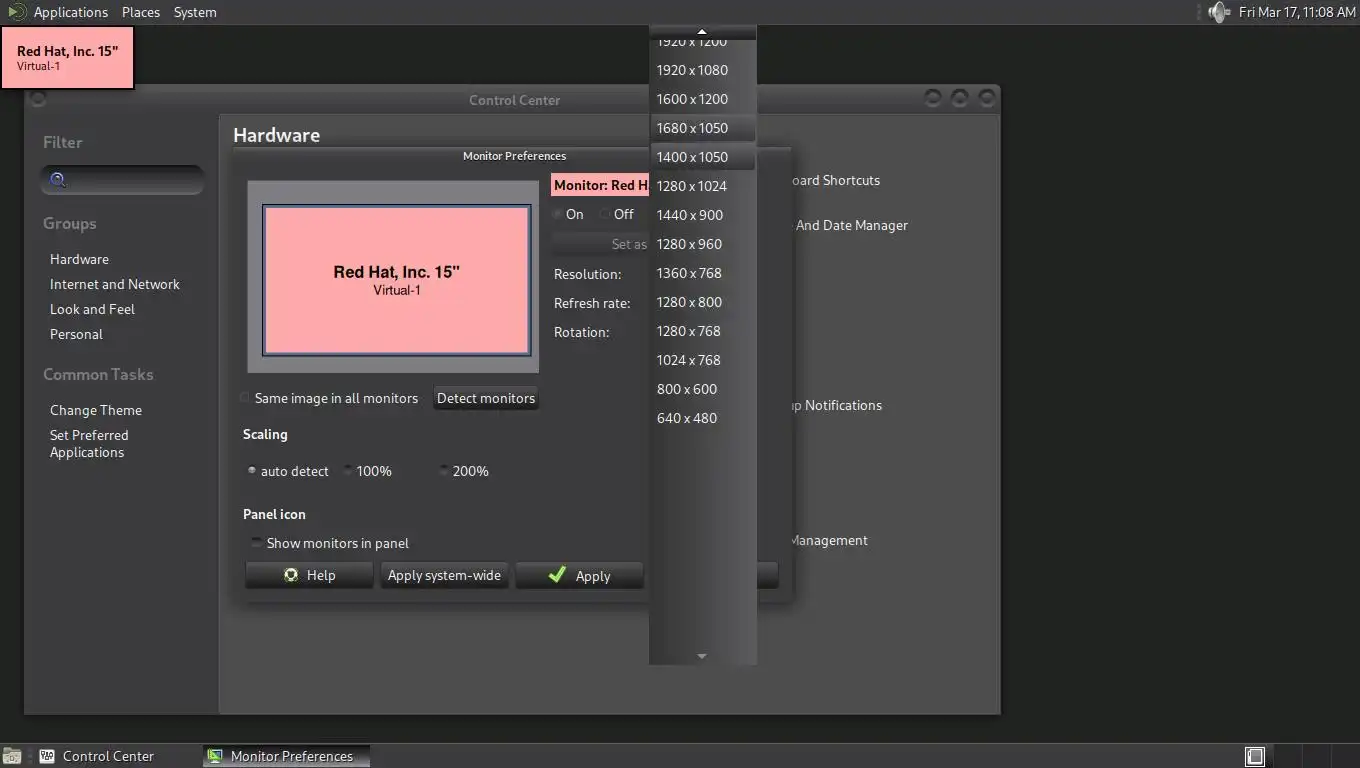1360x768 pixels.
Task: Go to Hardware group in Control Center
Action: tap(79, 259)
